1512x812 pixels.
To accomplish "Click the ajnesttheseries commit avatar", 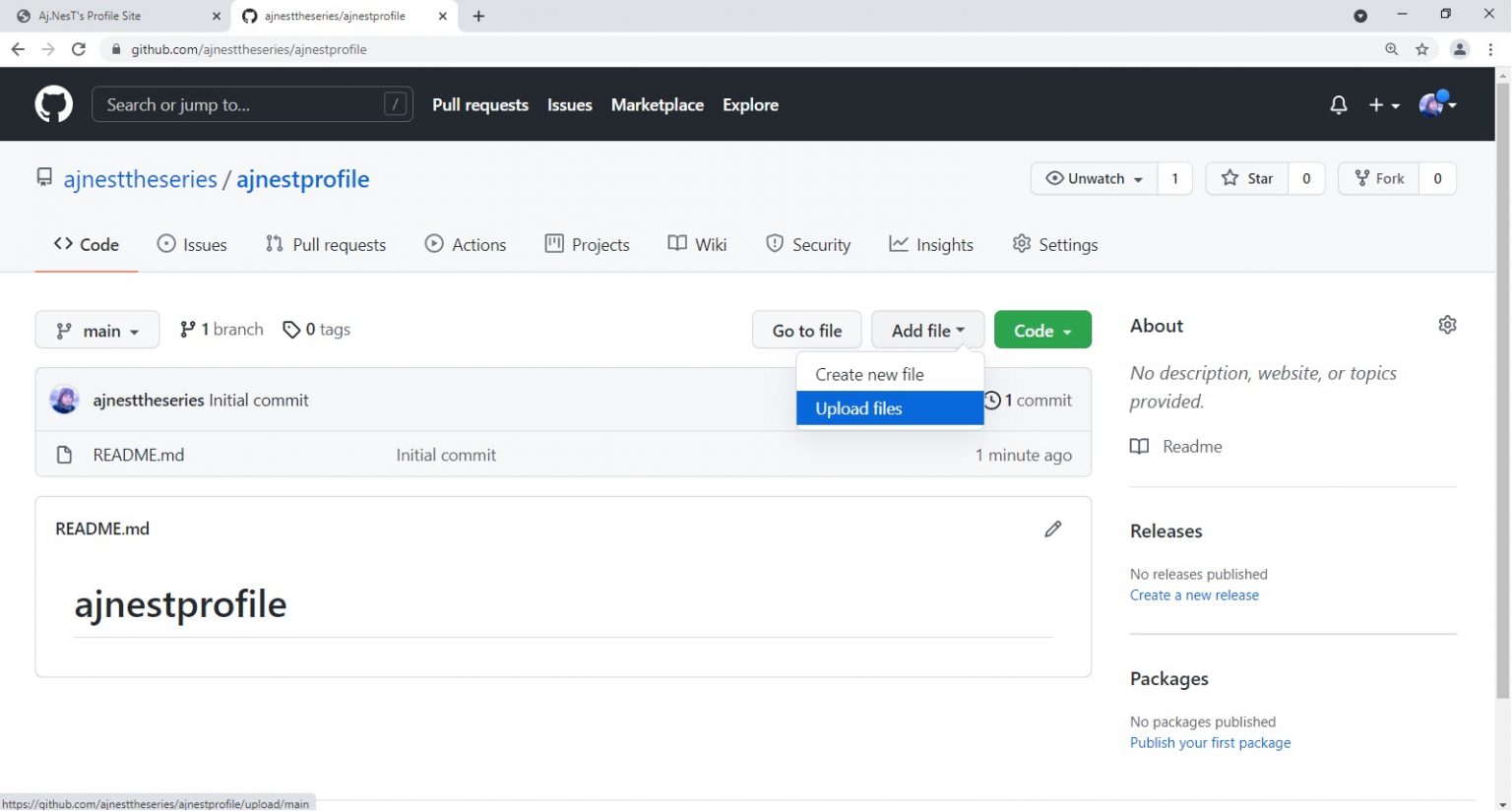I will point(65,400).
